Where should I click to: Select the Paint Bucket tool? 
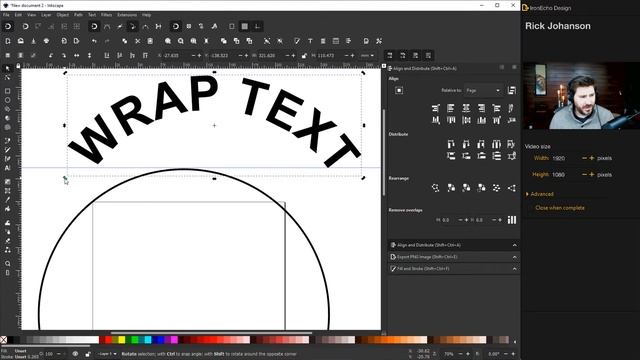coord(7,209)
